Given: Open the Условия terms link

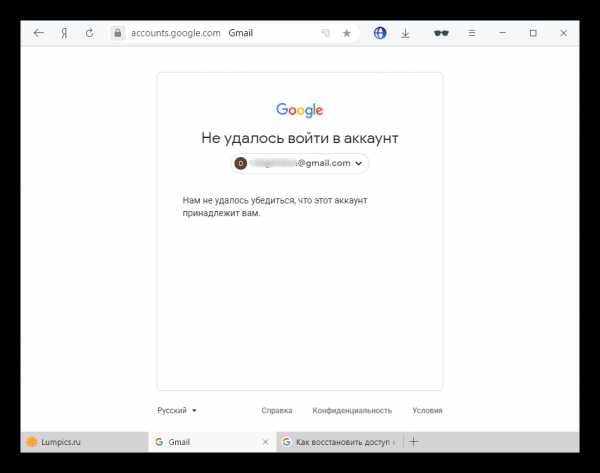Looking at the screenshot, I should [427, 410].
